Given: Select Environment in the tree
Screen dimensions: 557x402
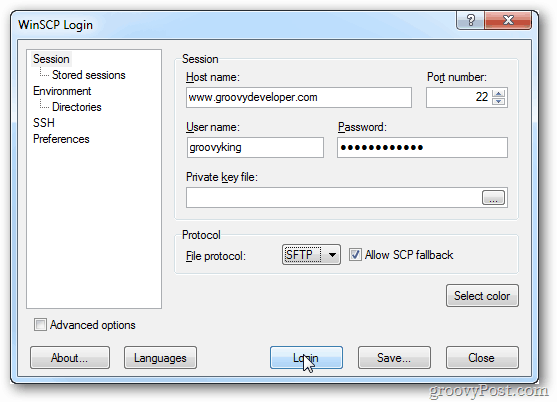Looking at the screenshot, I should [62, 91].
